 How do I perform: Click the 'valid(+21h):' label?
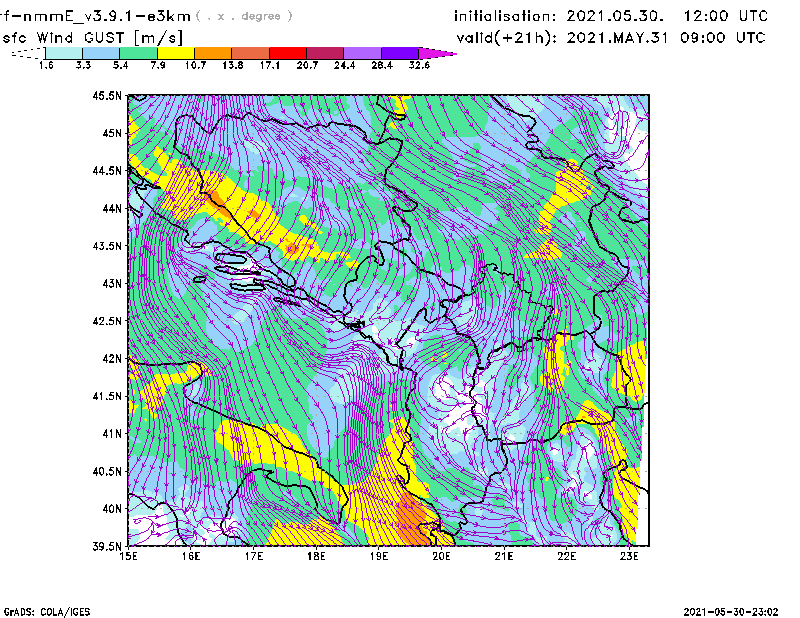coord(506,38)
